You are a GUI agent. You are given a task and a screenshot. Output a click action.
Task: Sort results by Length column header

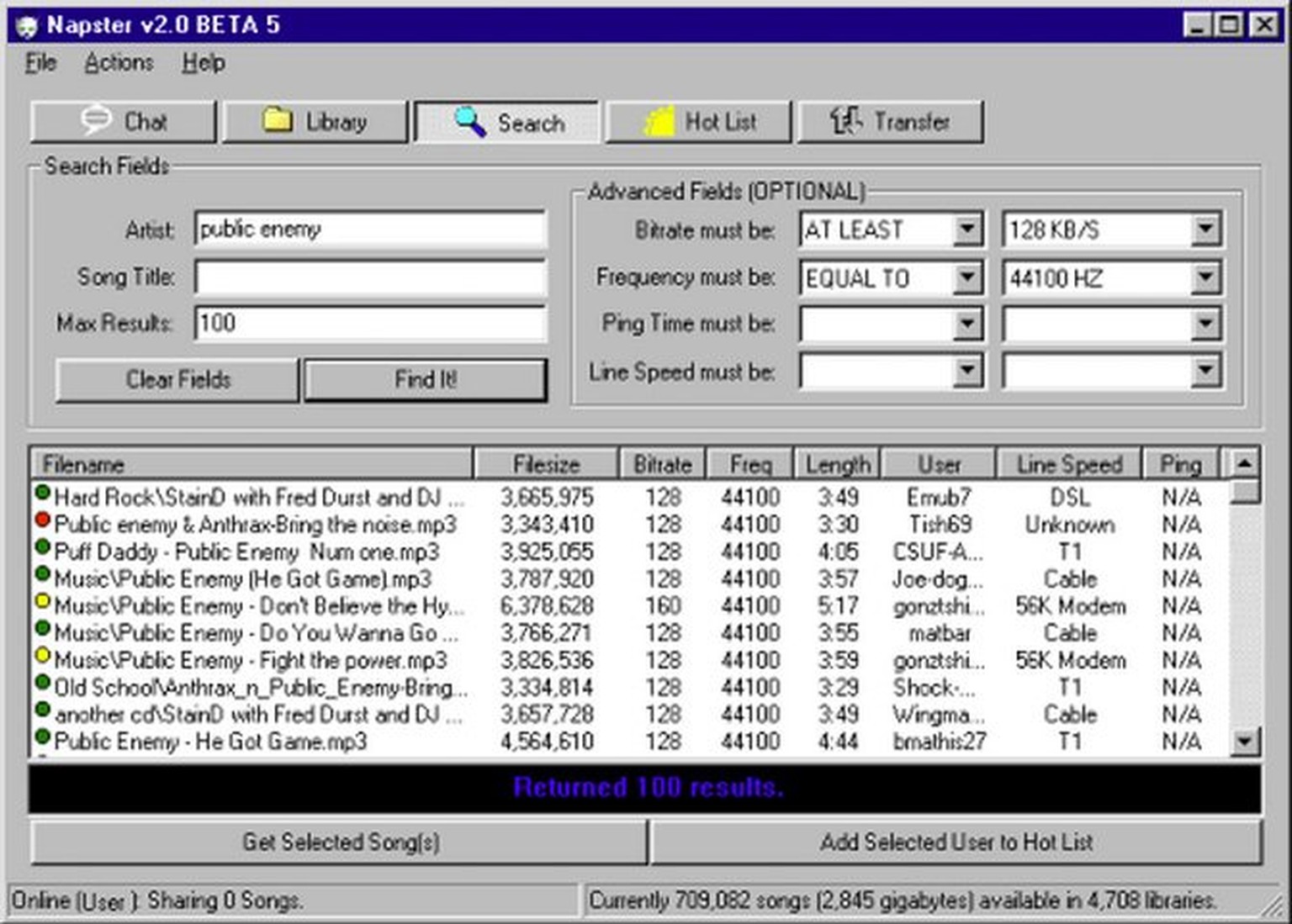838,464
